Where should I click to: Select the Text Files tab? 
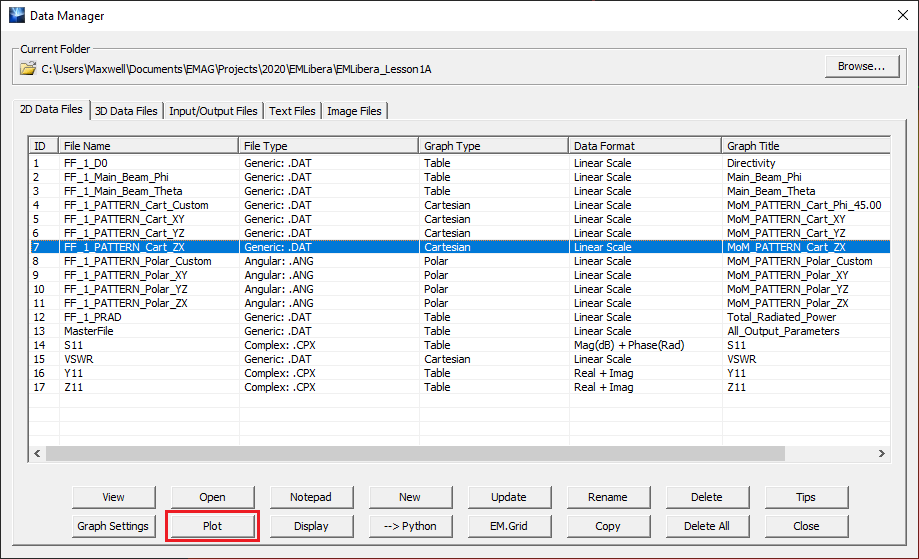(x=292, y=111)
